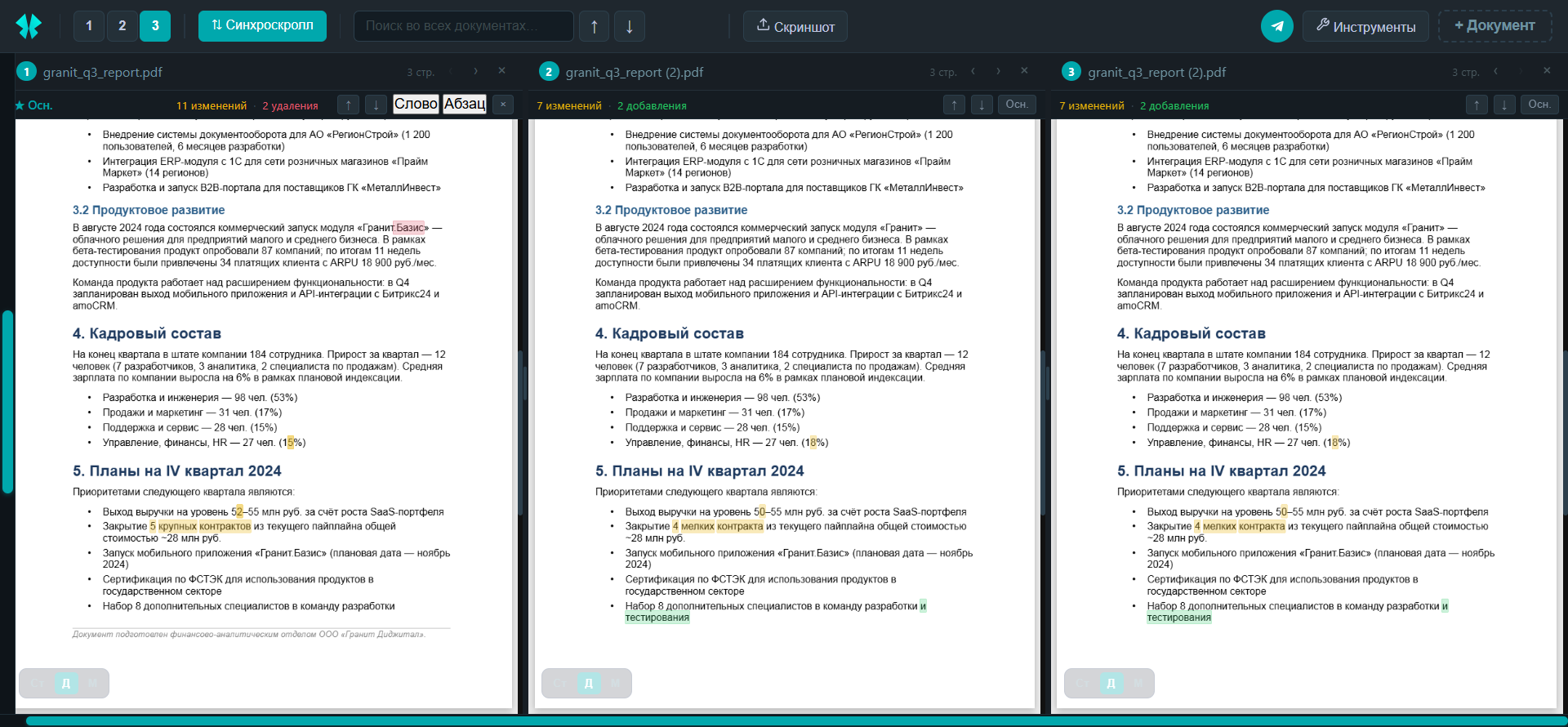
Task: Click the ★ Осн. label of document 1
Action: [x=33, y=105]
